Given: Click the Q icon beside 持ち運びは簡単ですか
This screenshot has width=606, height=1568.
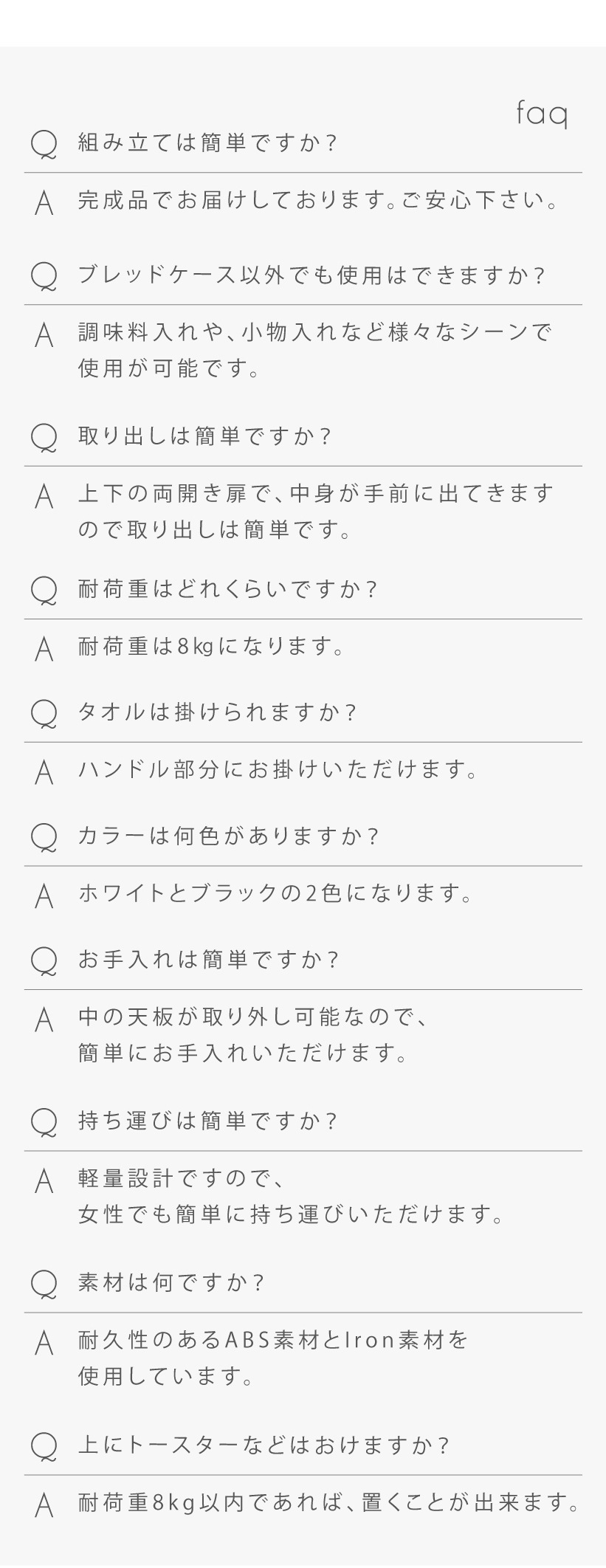Looking at the screenshot, I should 44,1121.
